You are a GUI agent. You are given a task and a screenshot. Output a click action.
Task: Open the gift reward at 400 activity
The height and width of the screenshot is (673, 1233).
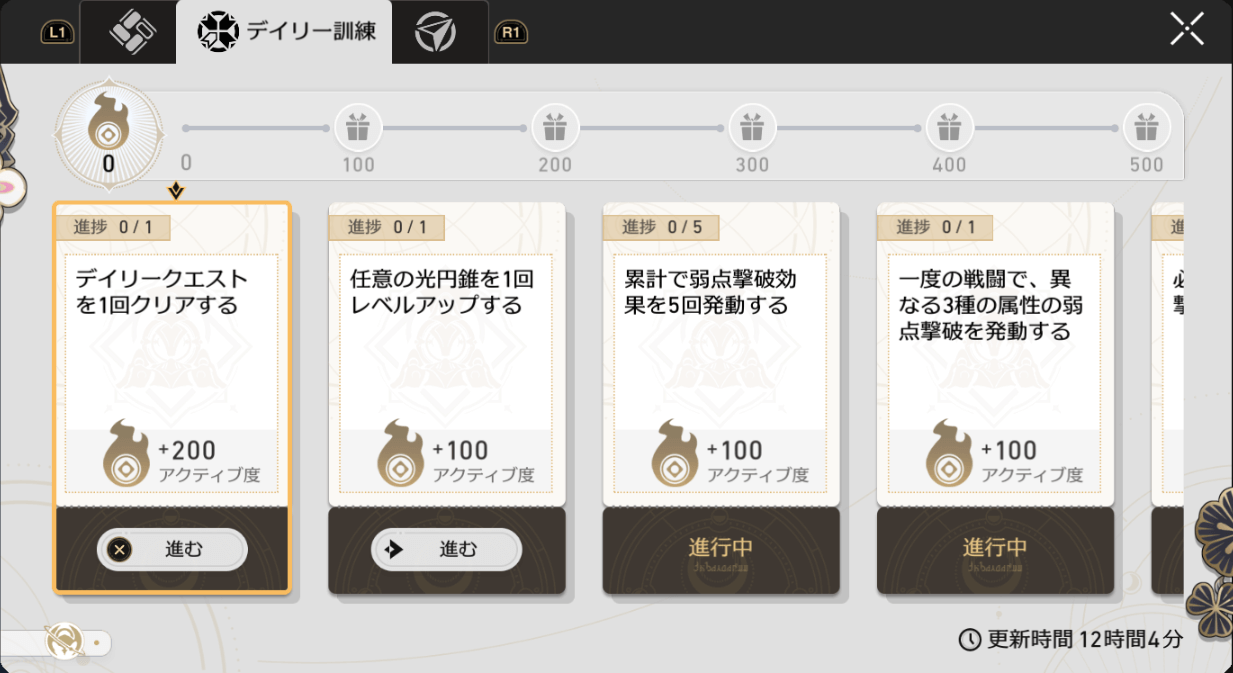click(948, 128)
